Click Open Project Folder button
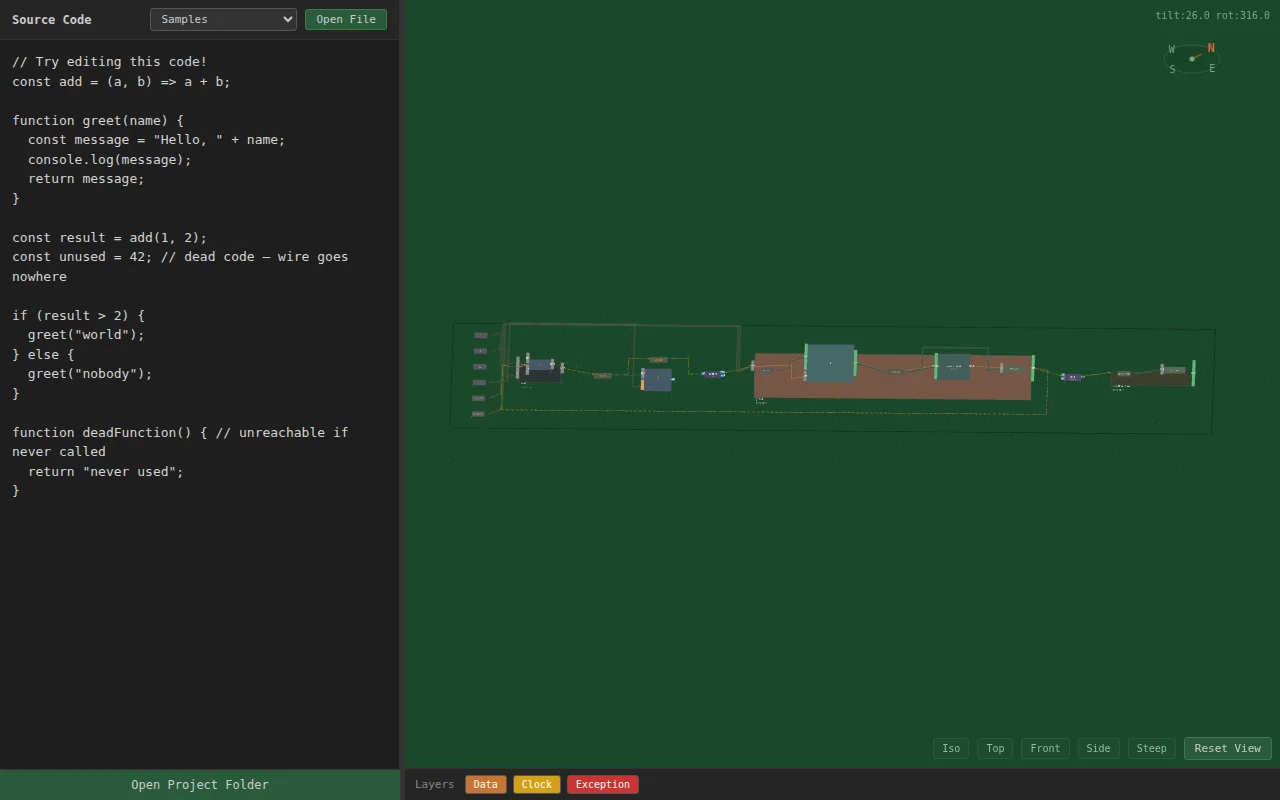Viewport: 1280px width, 800px height. (200, 785)
